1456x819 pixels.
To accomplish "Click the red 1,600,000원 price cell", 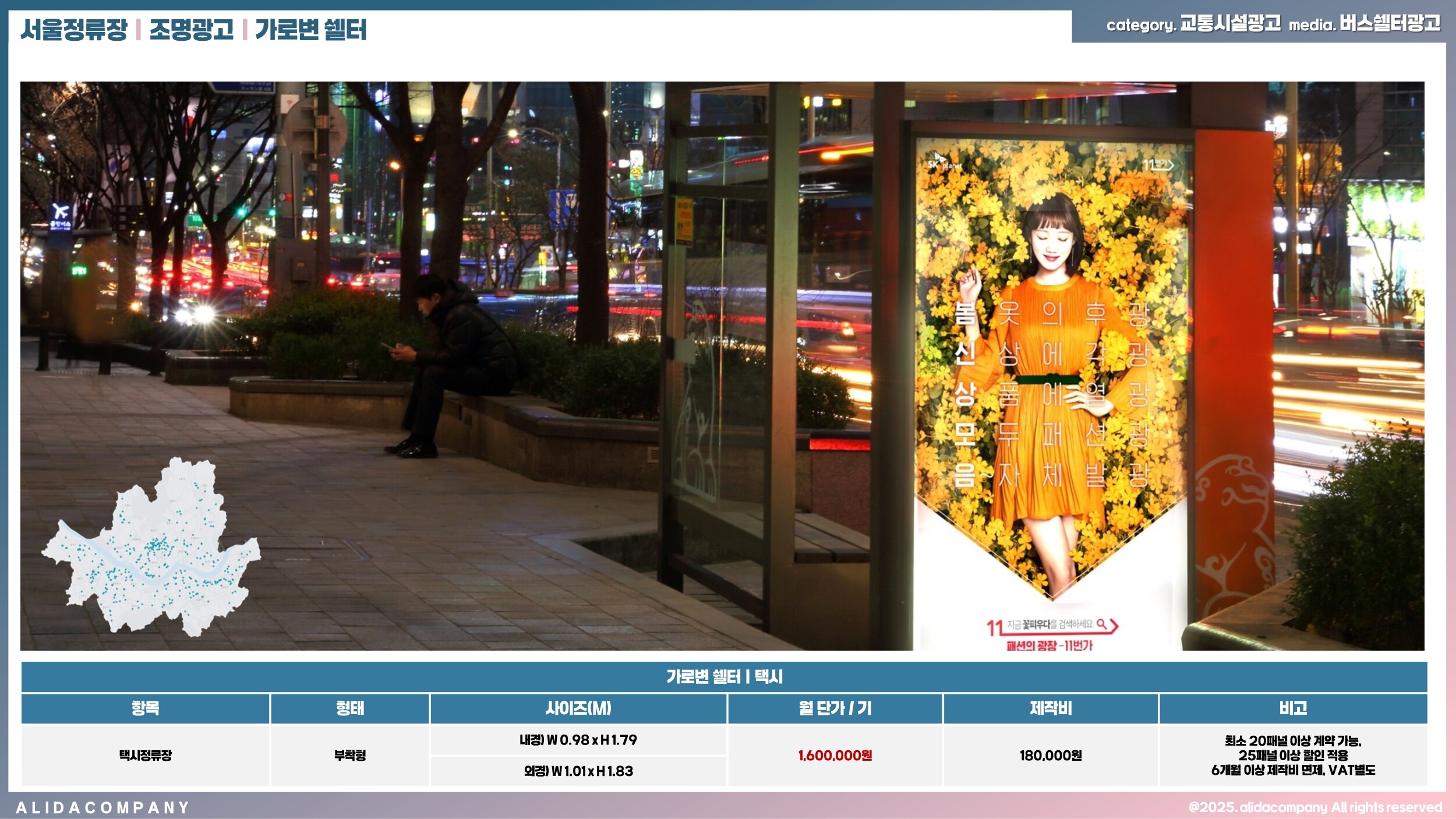I will 835,756.
